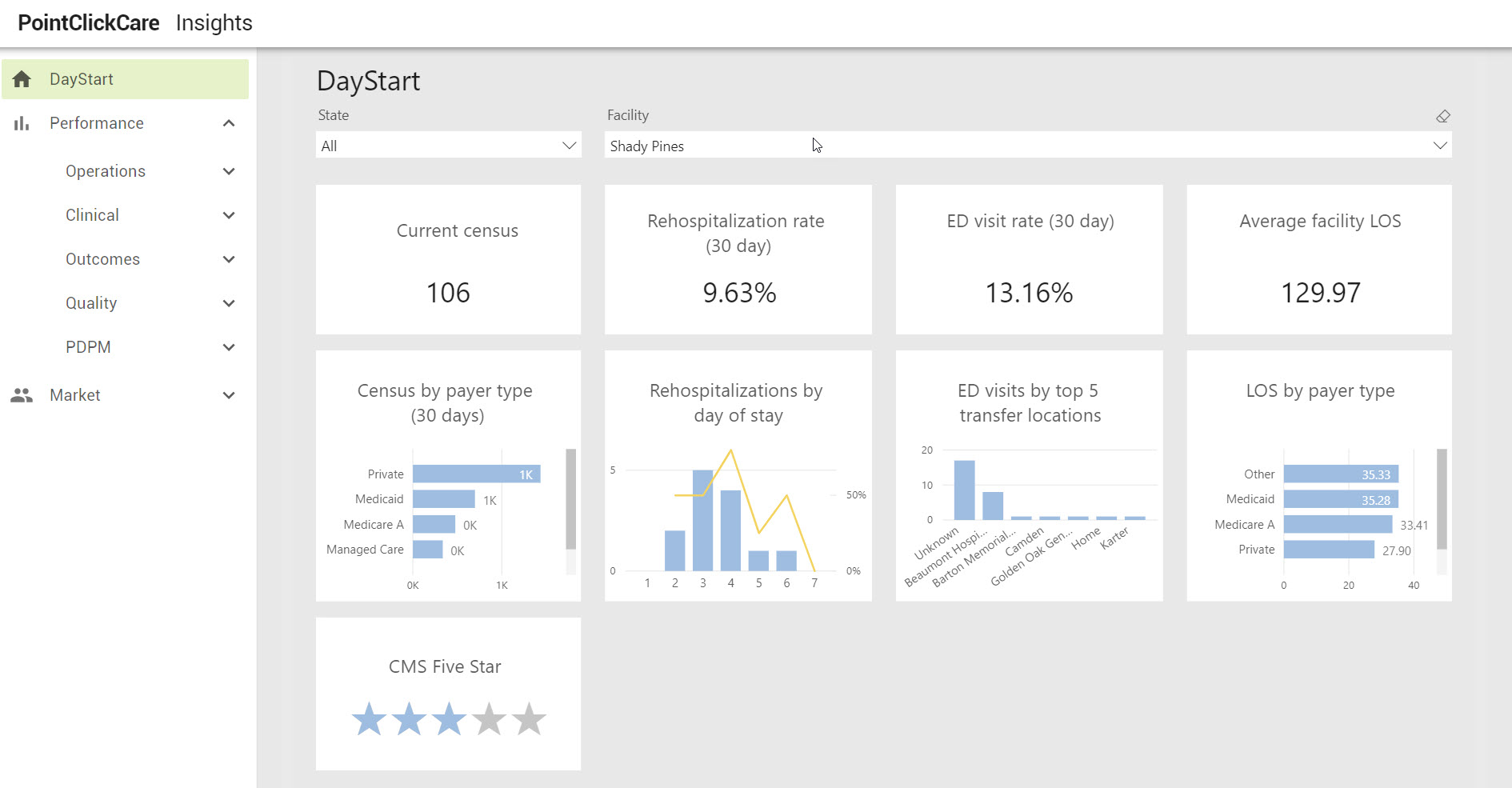Image resolution: width=1512 pixels, height=788 pixels.
Task: Expand the Operations submenu chevron
Action: click(x=229, y=171)
